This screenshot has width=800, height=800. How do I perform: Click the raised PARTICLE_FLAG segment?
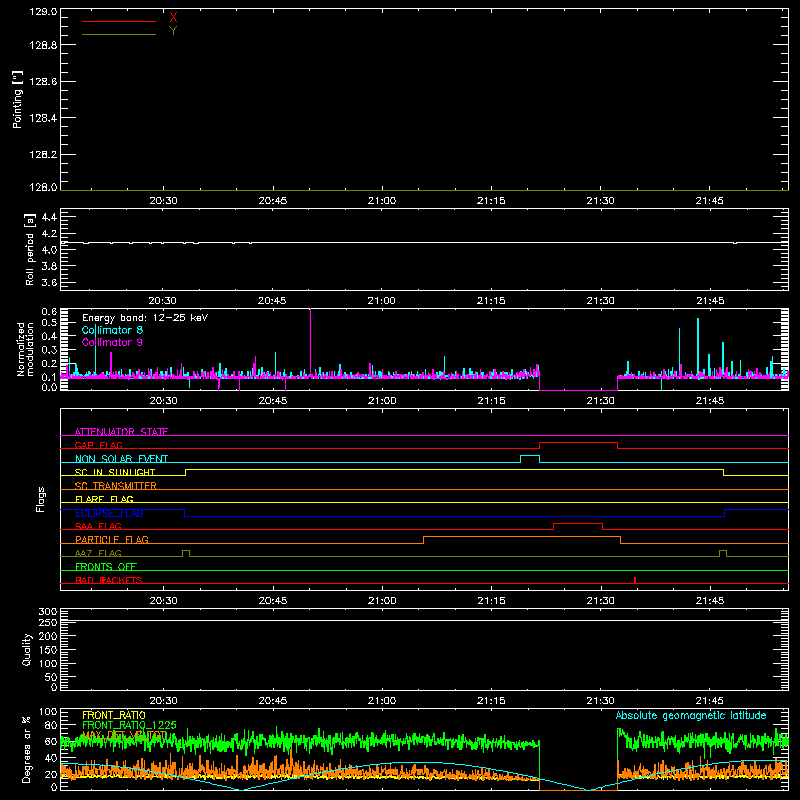522,537
